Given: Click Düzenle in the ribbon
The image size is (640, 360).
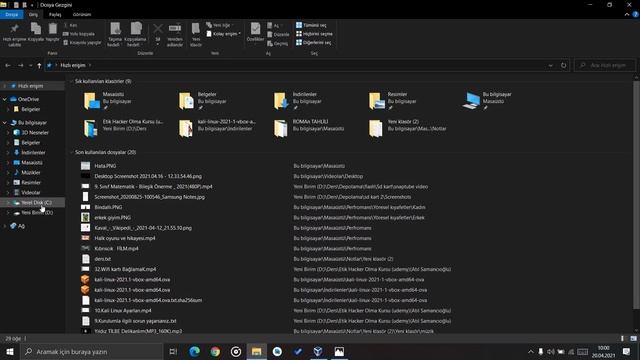Looking at the screenshot, I should pyautogui.click(x=278, y=34).
